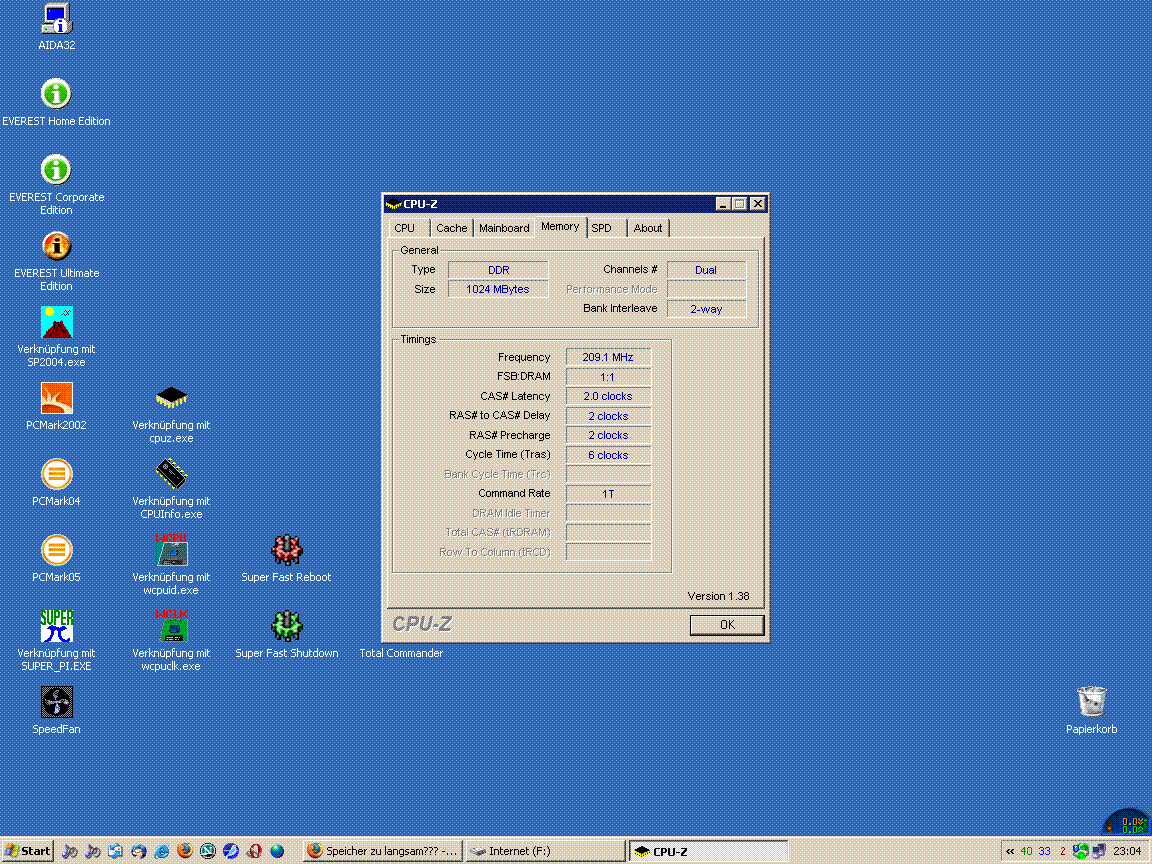Click Cycle Time (Tras) 6 clocks value
Viewport: 1152px width, 864px height.
pyautogui.click(x=608, y=455)
